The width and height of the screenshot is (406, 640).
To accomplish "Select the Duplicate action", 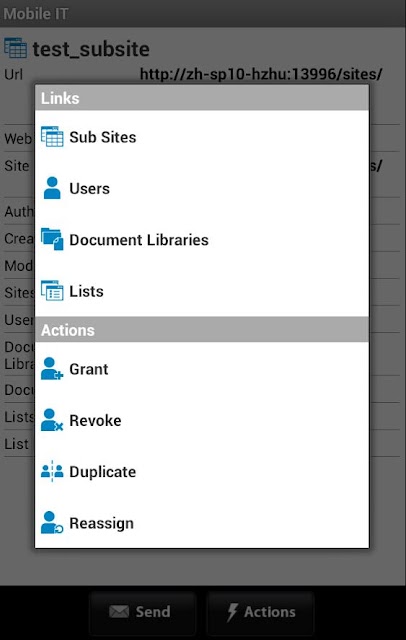I will [202, 471].
